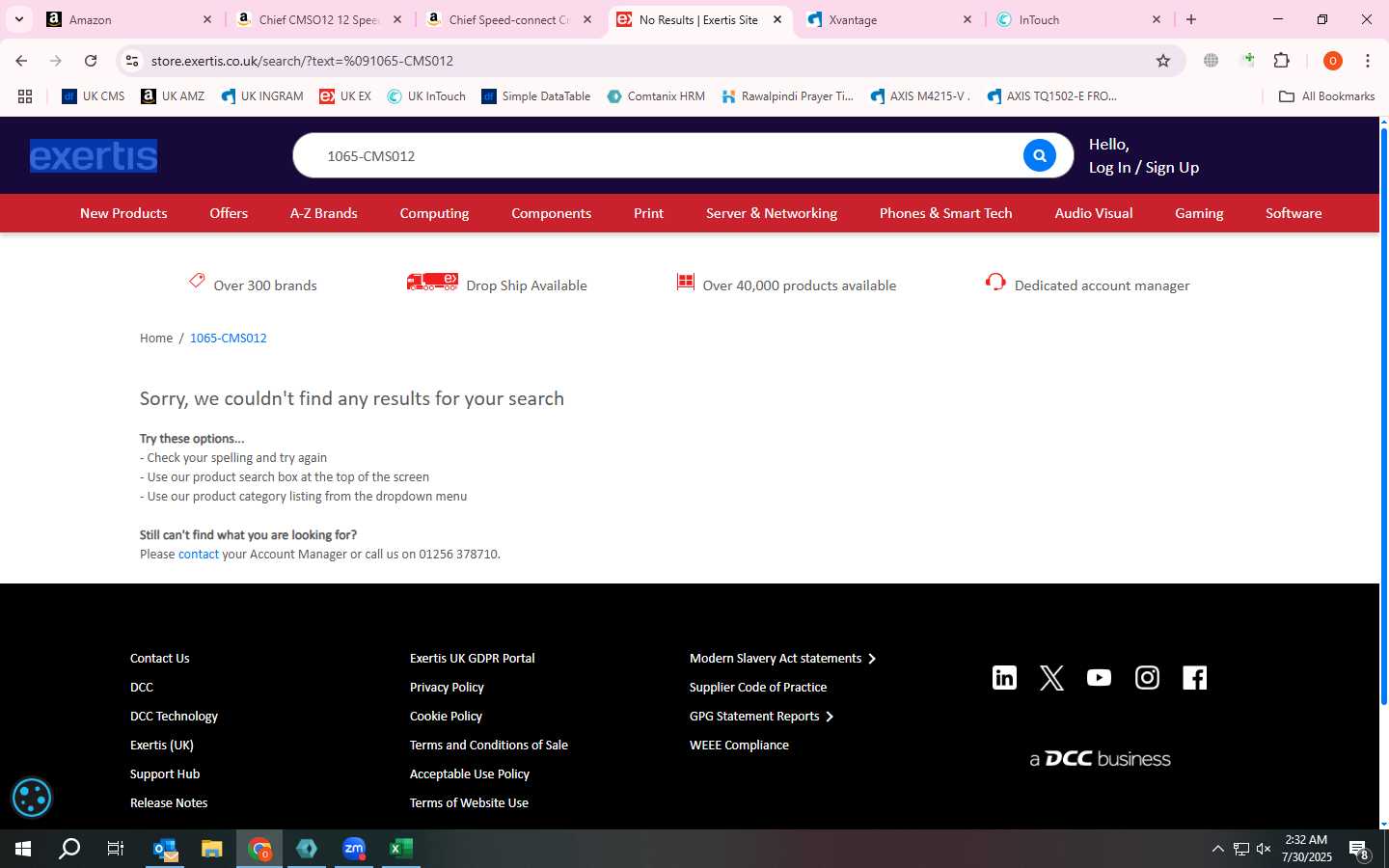Click the page vertical scrollbar
1389x868 pixels.
pos(1384,415)
